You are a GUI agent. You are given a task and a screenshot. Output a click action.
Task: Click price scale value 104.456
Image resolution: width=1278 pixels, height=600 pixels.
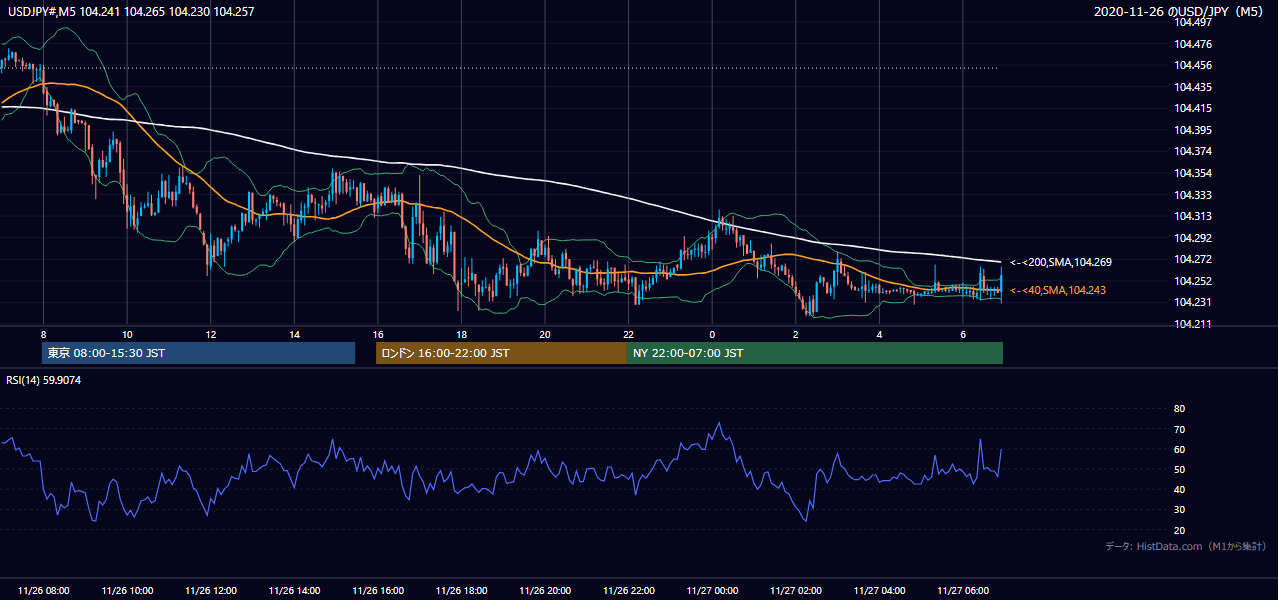tap(1194, 65)
